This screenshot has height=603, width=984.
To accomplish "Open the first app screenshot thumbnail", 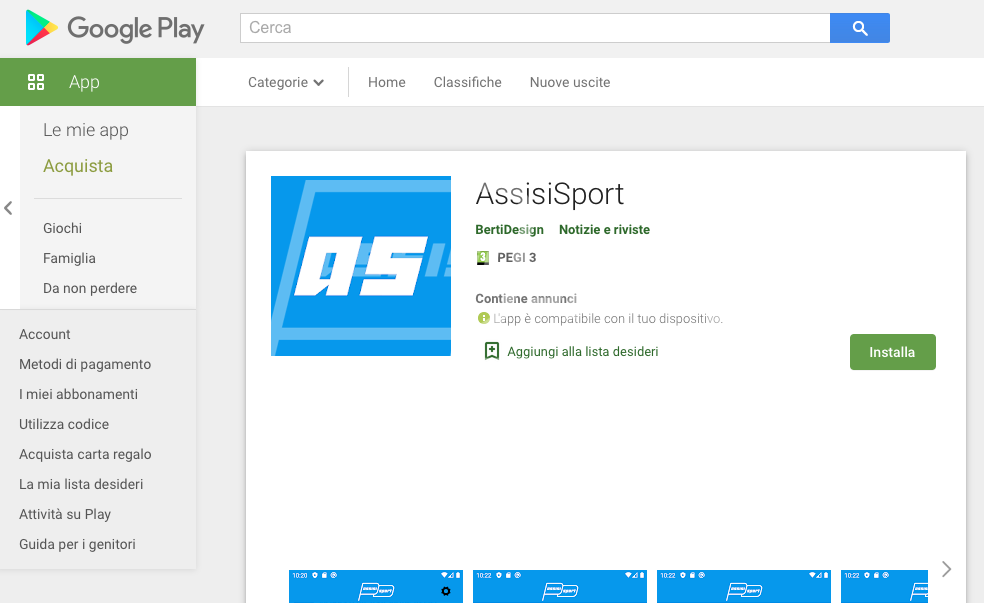I will tap(376, 586).
